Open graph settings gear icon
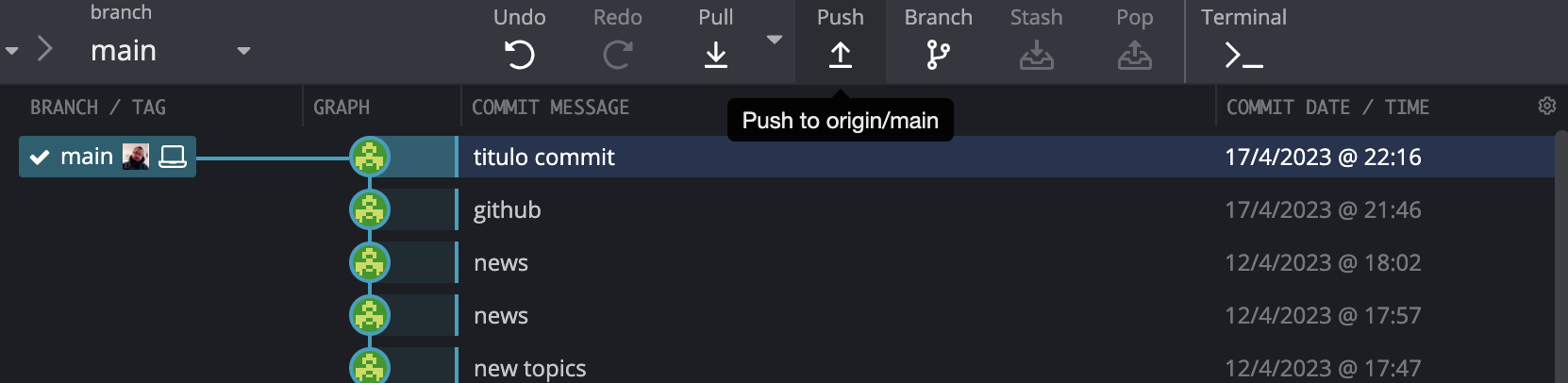 [1546, 106]
